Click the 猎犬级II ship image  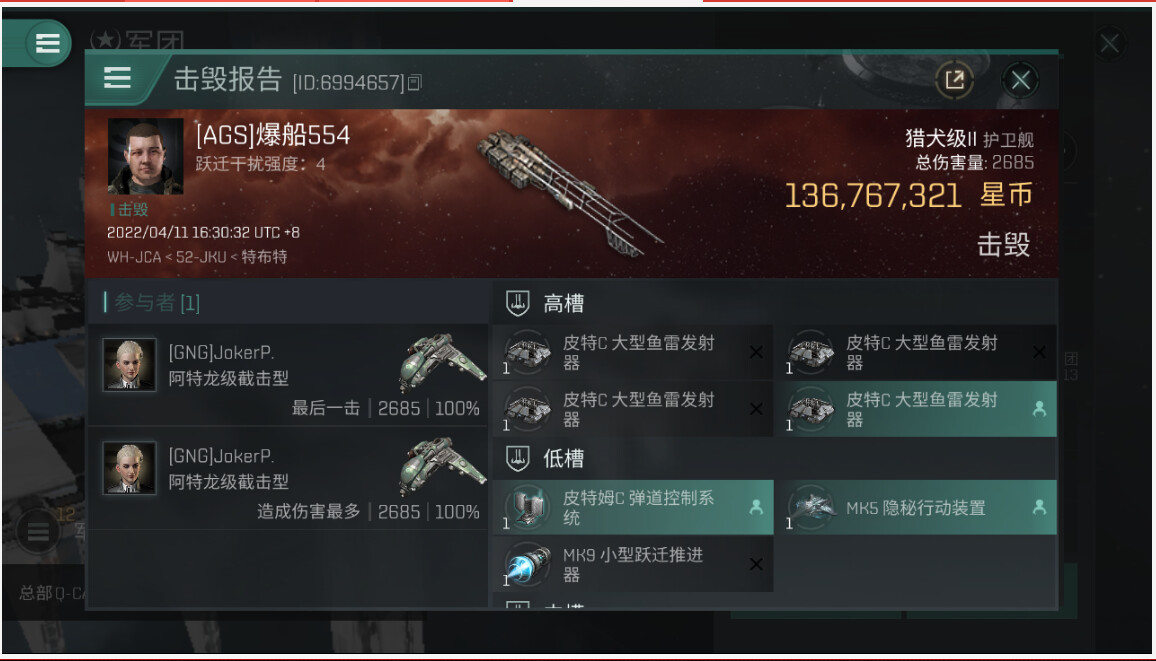568,193
